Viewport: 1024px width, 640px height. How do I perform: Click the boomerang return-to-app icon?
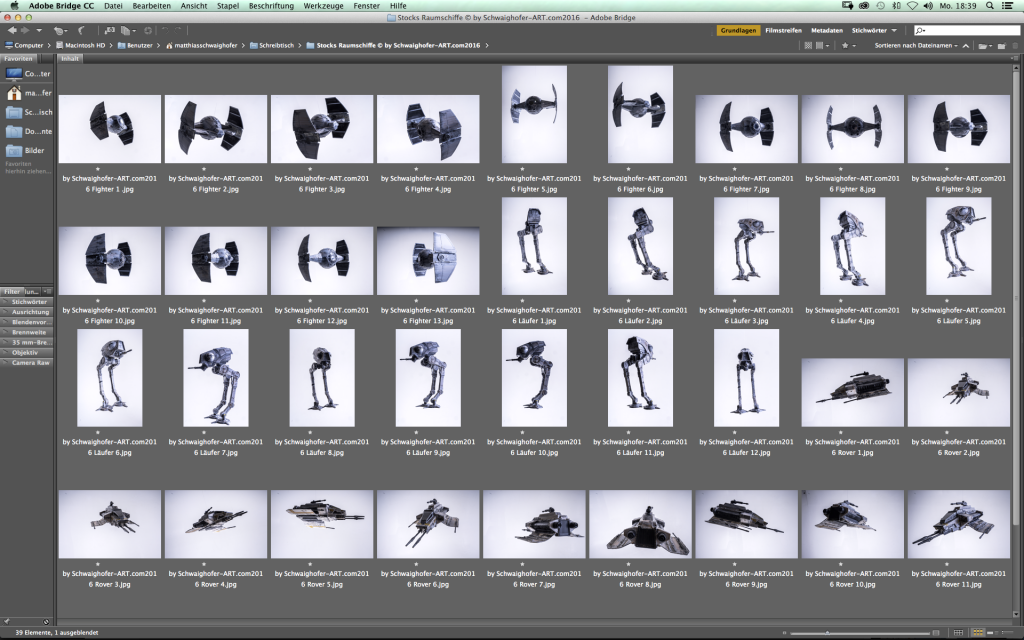[81, 31]
